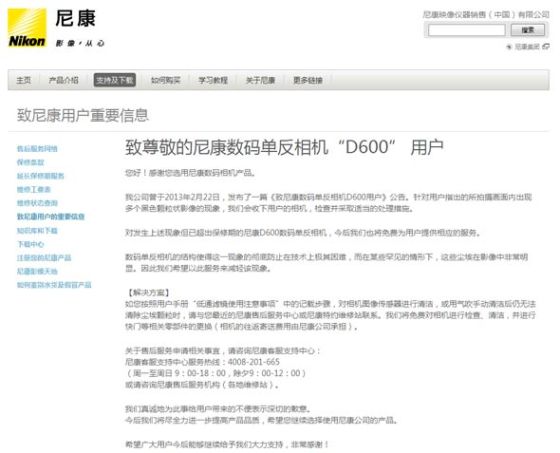This screenshot has width=560, height=453.
Task: Click the 【解决方案】 section heading
Action: pos(148,293)
